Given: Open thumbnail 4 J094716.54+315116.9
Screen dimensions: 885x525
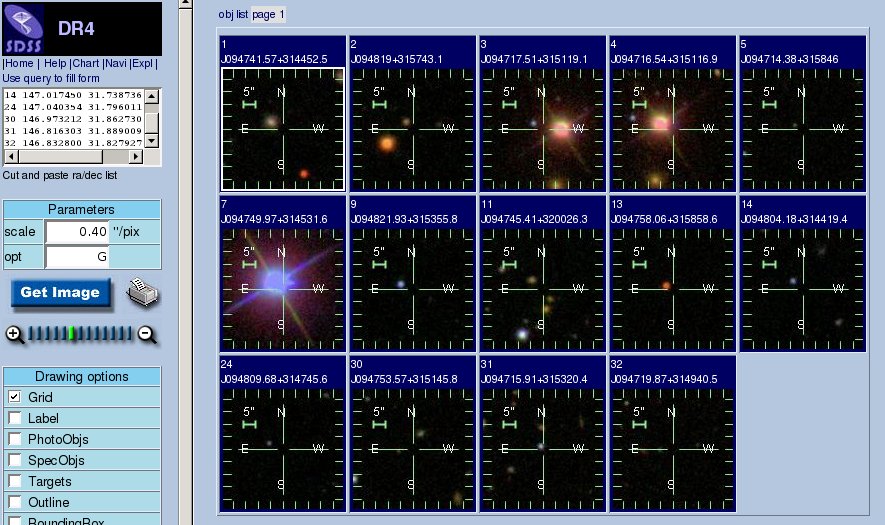Looking at the screenshot, I should click(672, 130).
